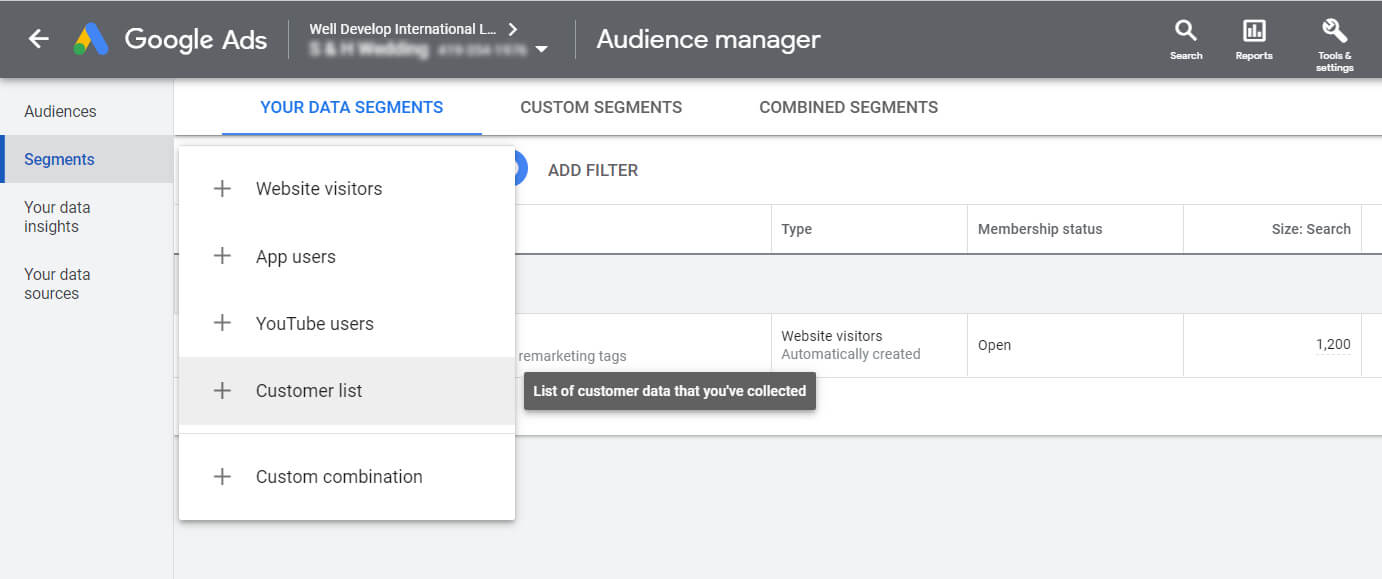Click the Well Develop International account chevron
The height and width of the screenshot is (579, 1382).
[x=513, y=29]
